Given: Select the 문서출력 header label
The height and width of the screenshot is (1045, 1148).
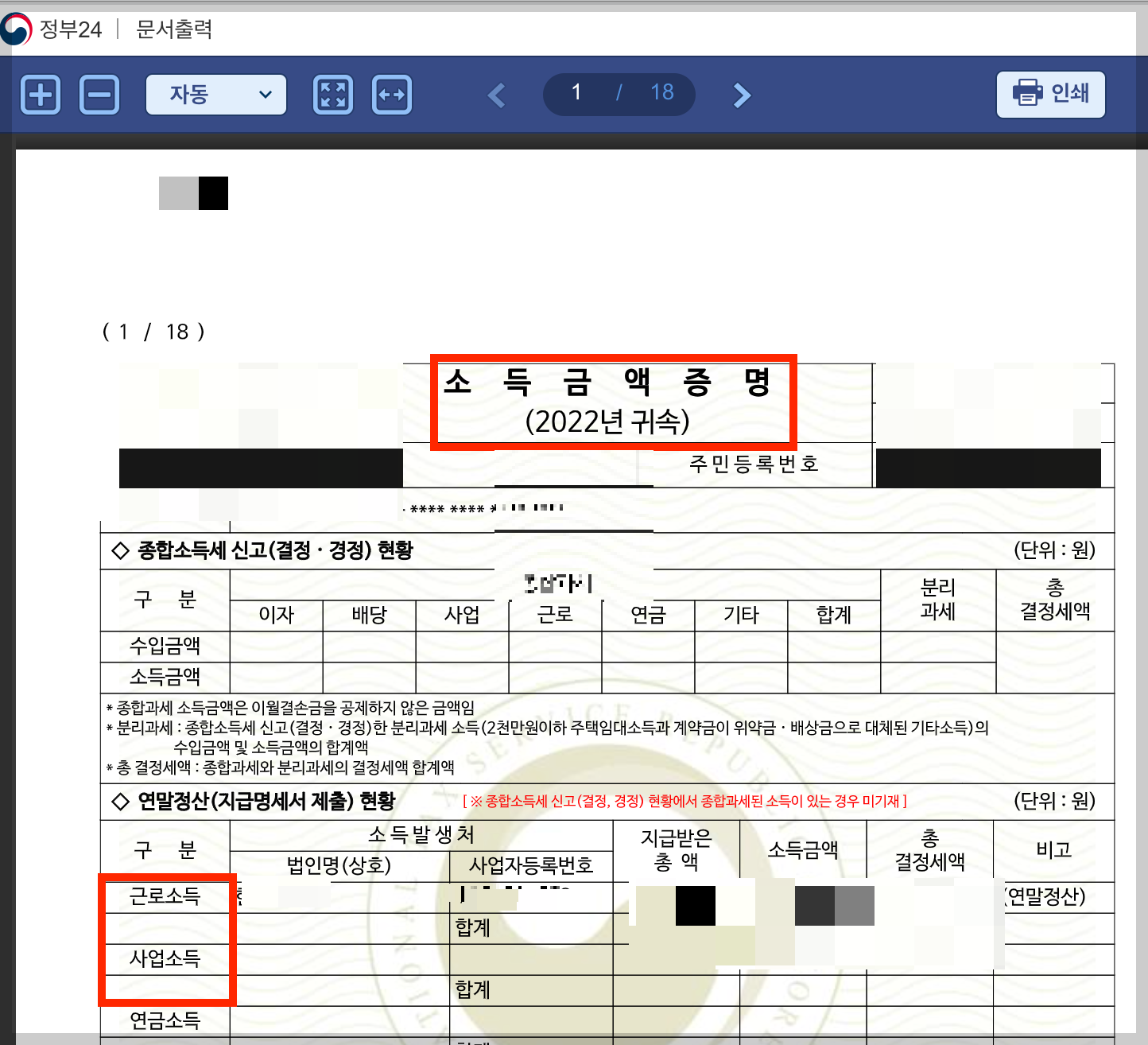Looking at the screenshot, I should tap(173, 29).
